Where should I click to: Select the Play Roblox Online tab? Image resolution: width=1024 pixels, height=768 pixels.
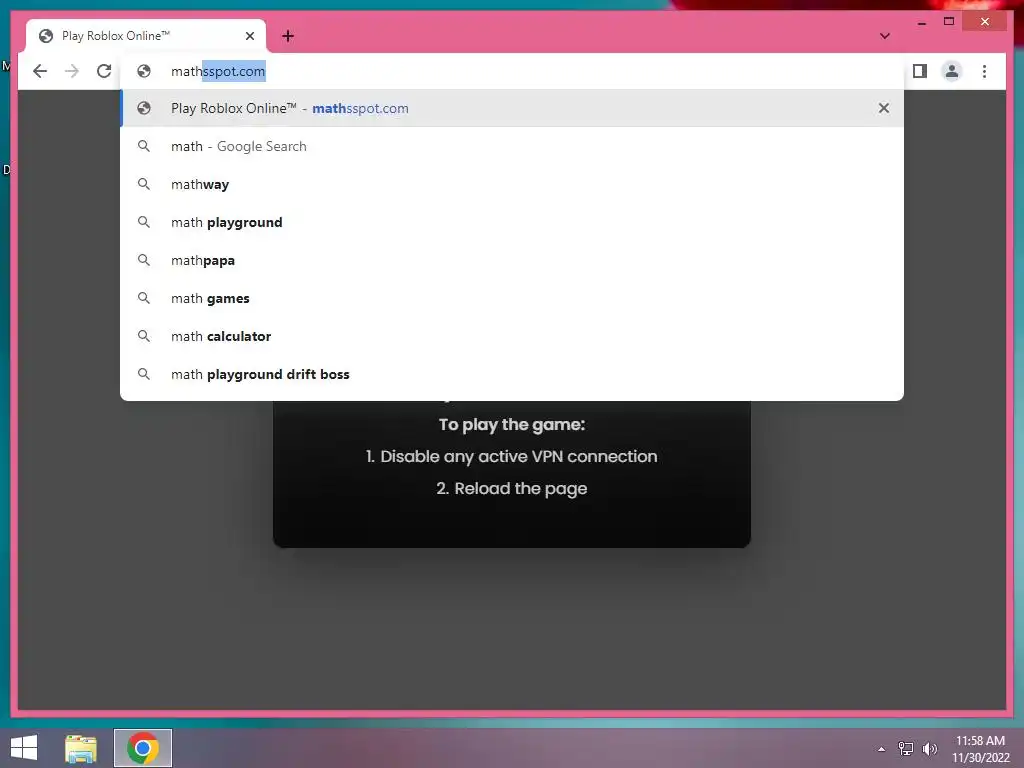point(146,36)
